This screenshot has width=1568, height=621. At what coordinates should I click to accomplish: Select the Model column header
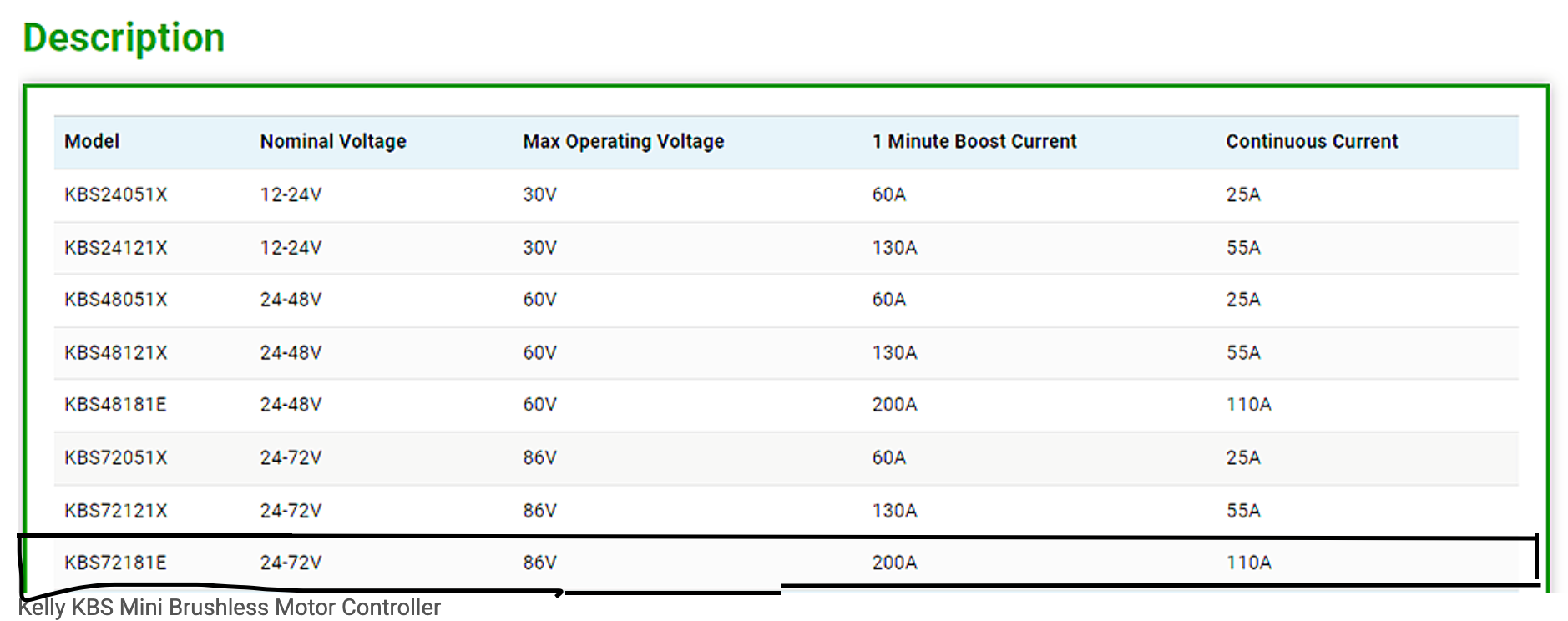click(x=92, y=142)
